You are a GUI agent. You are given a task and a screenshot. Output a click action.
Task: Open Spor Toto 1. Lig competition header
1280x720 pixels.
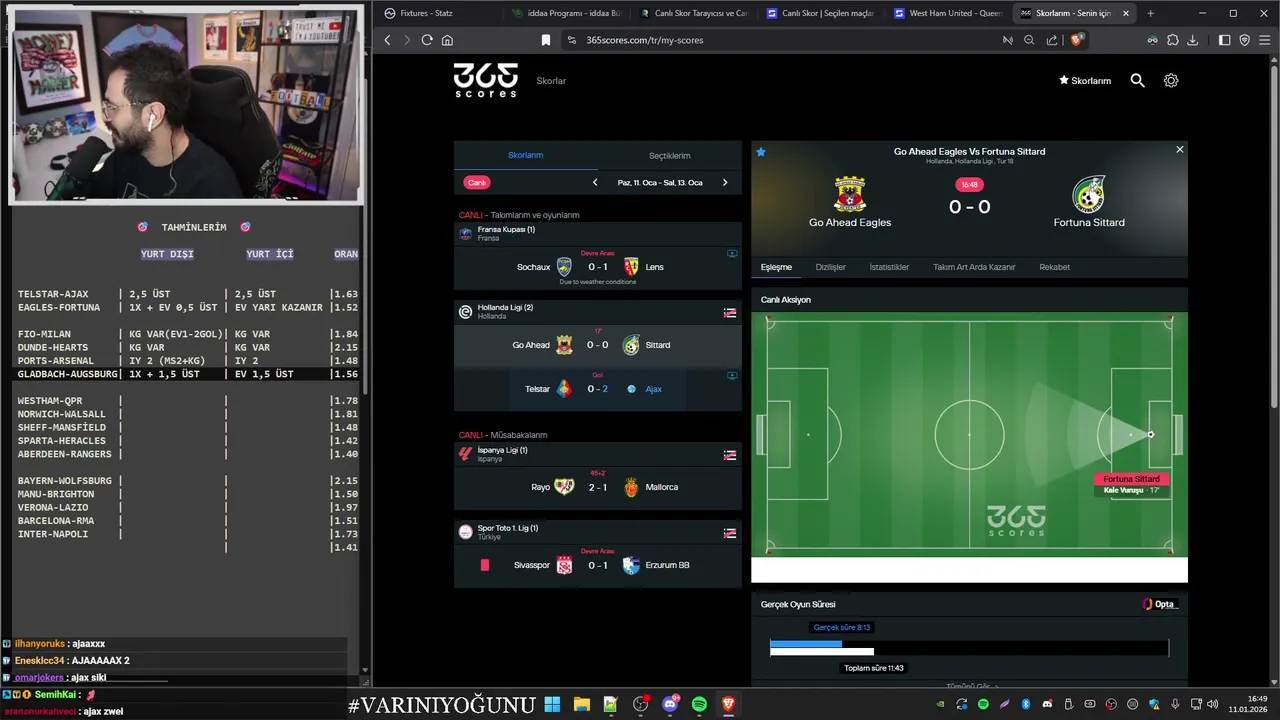[598, 532]
